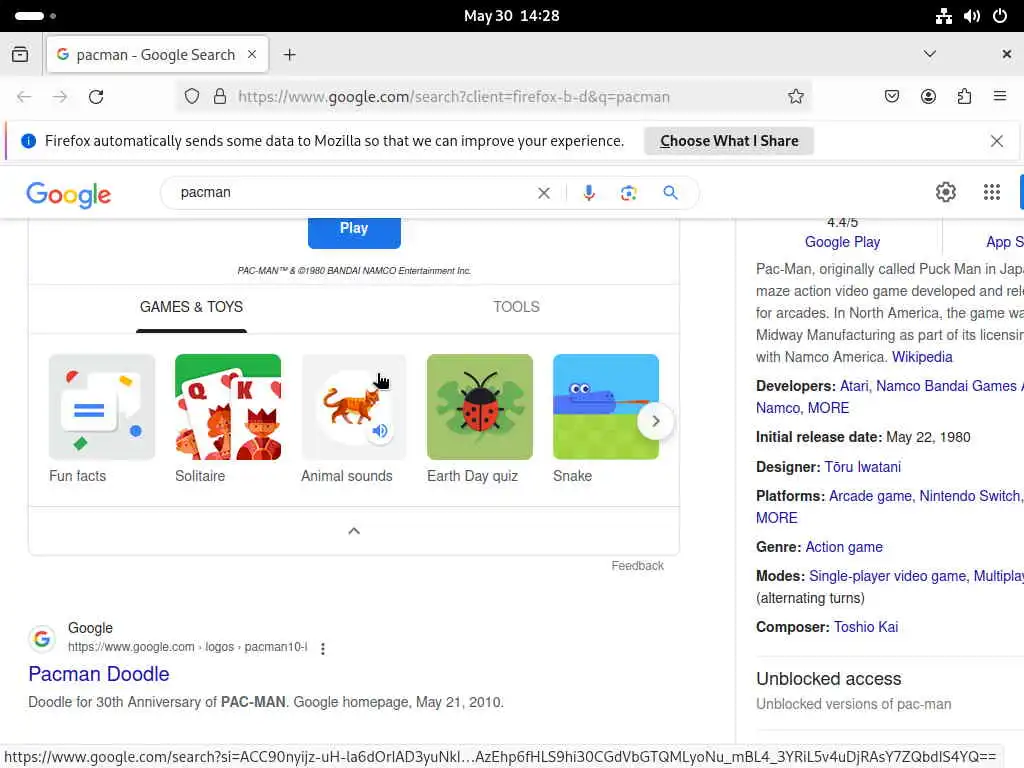The width and height of the screenshot is (1024, 768).
Task: Collapse the games panel with up chevron
Action: [x=354, y=531]
